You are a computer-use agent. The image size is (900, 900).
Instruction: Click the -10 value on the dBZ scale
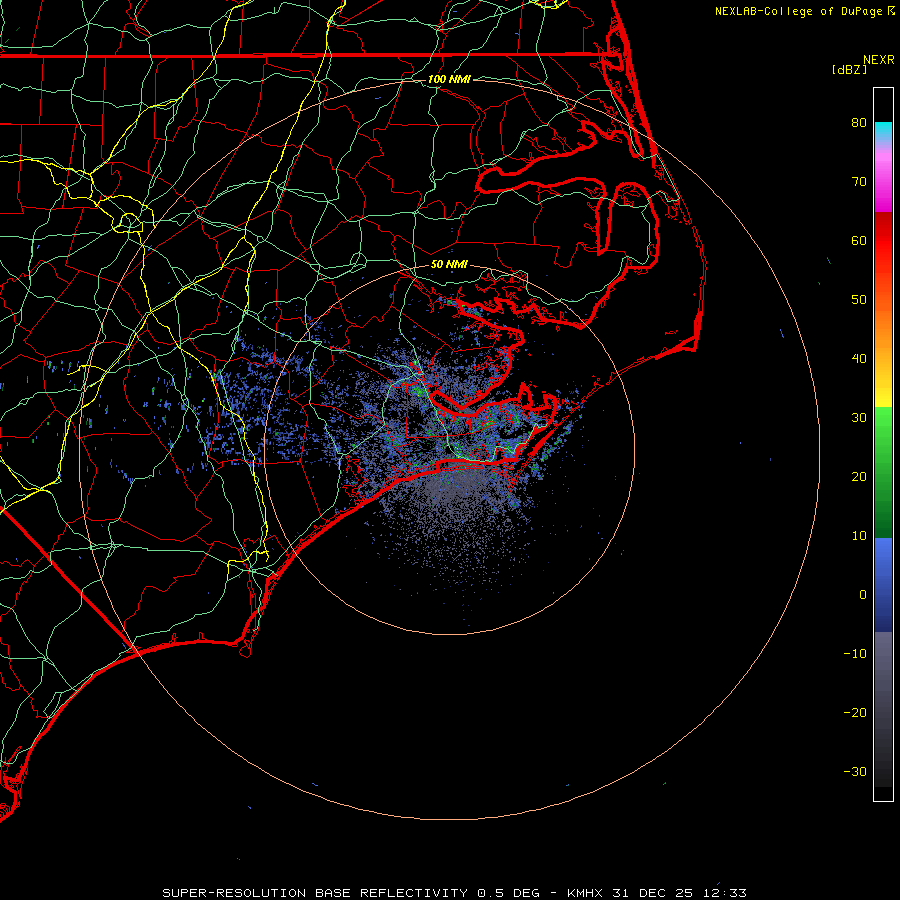(855, 654)
